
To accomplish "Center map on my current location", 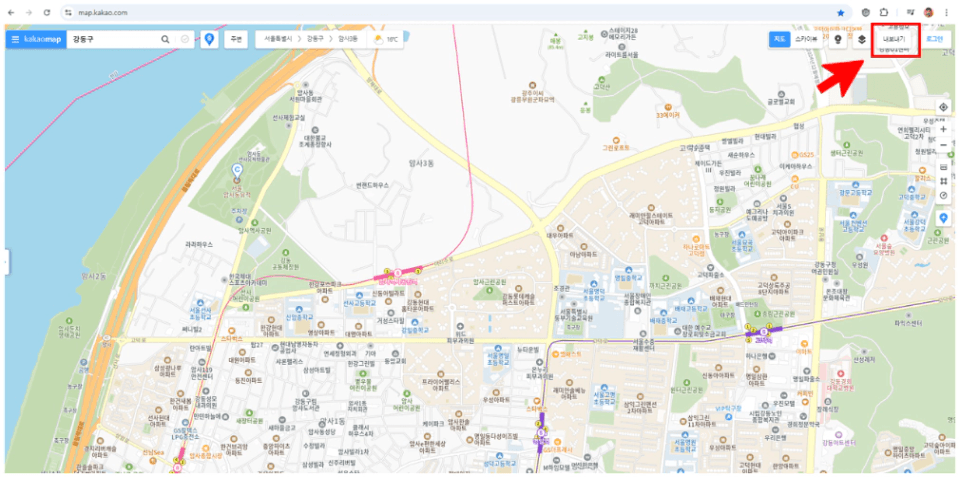I will 943,107.
